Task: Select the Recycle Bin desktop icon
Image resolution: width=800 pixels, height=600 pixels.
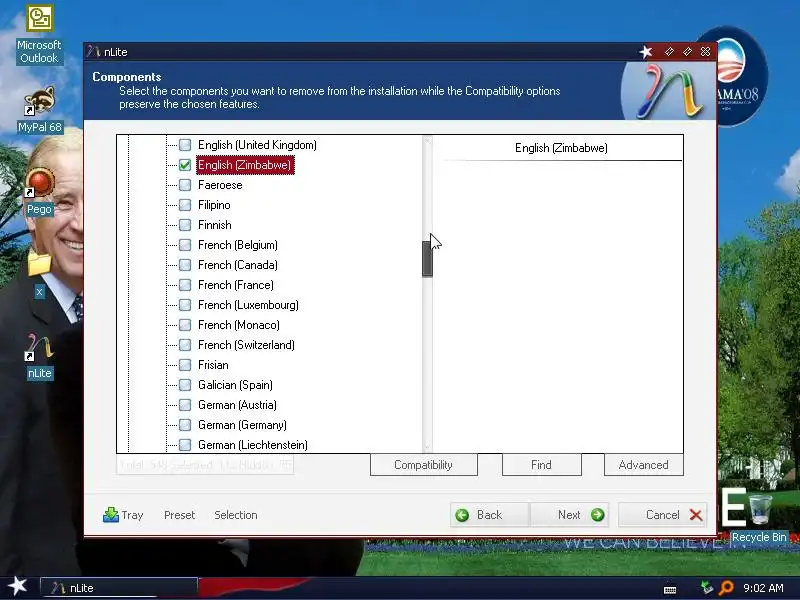Action: point(759,516)
